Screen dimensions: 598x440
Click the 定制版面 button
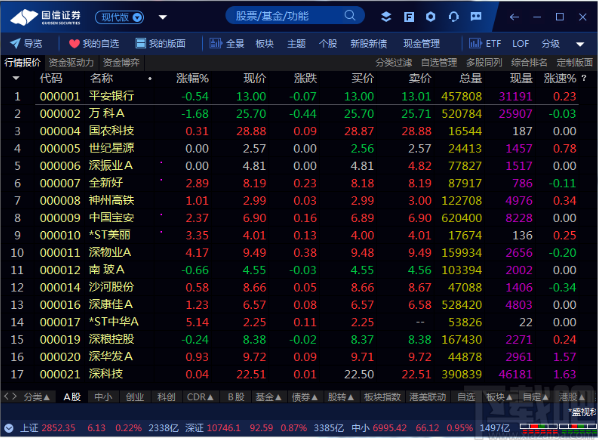pyautogui.click(x=574, y=63)
